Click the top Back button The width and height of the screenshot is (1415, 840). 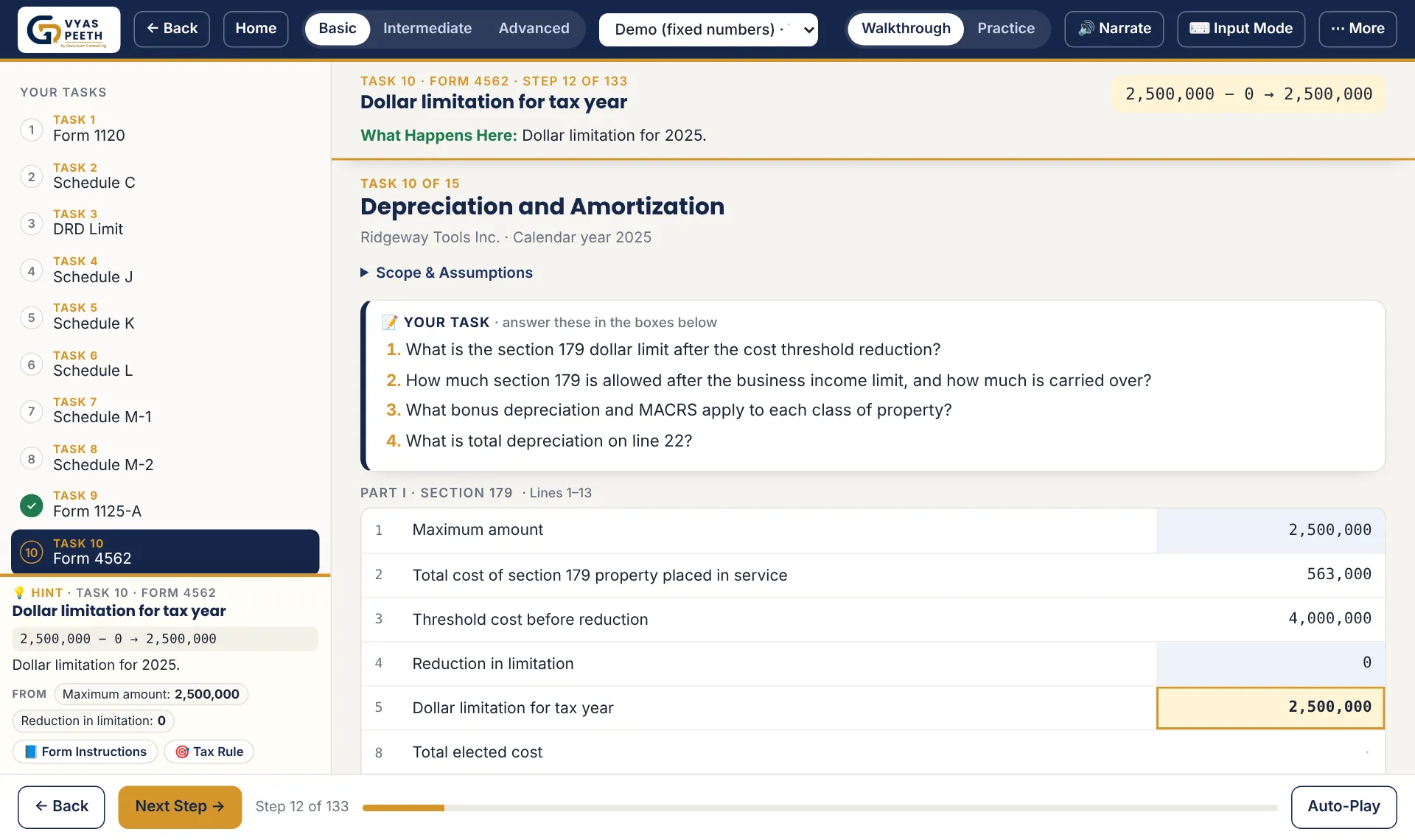click(172, 29)
